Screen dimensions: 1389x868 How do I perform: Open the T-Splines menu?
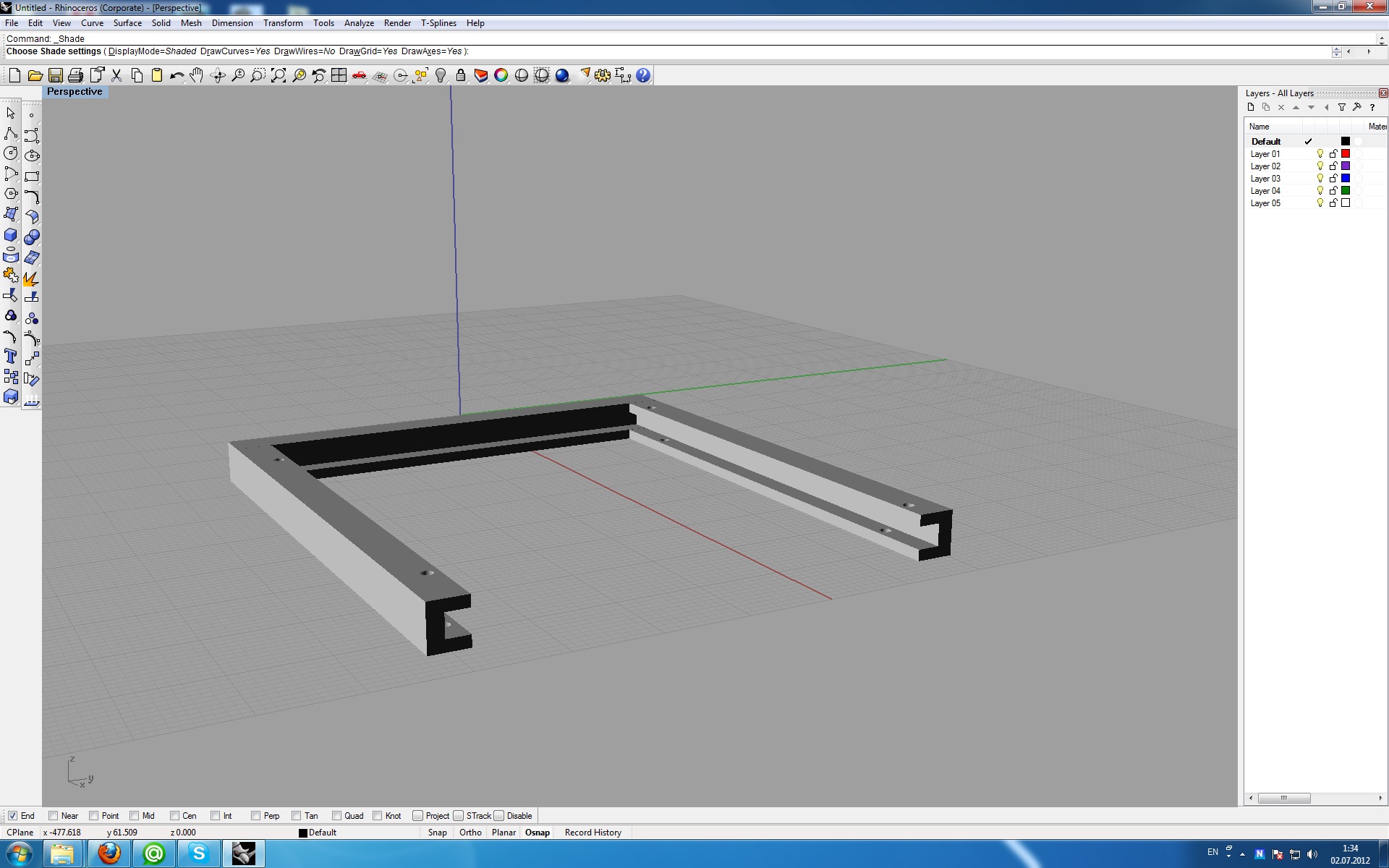pyautogui.click(x=438, y=23)
